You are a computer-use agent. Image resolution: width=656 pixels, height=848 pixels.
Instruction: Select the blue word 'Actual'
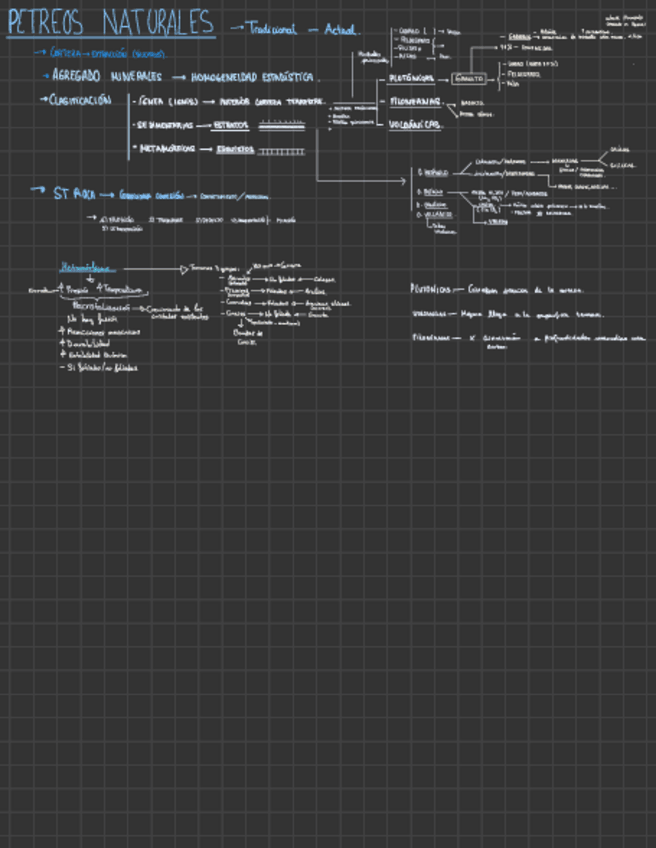click(x=341, y=29)
